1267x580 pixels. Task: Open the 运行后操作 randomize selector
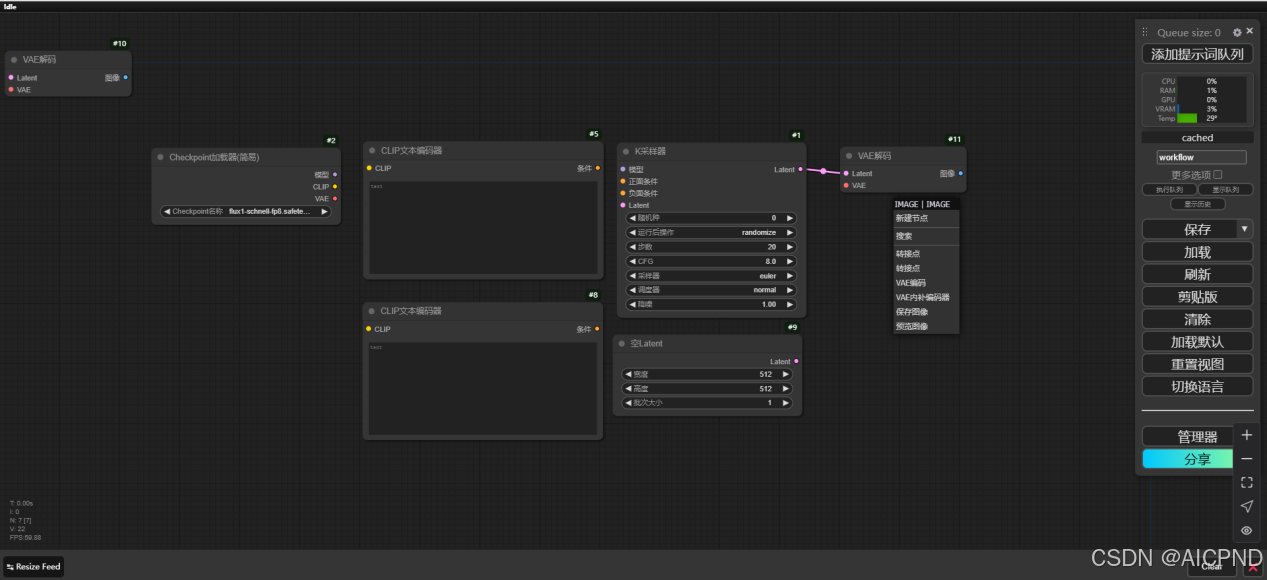[x=711, y=232]
